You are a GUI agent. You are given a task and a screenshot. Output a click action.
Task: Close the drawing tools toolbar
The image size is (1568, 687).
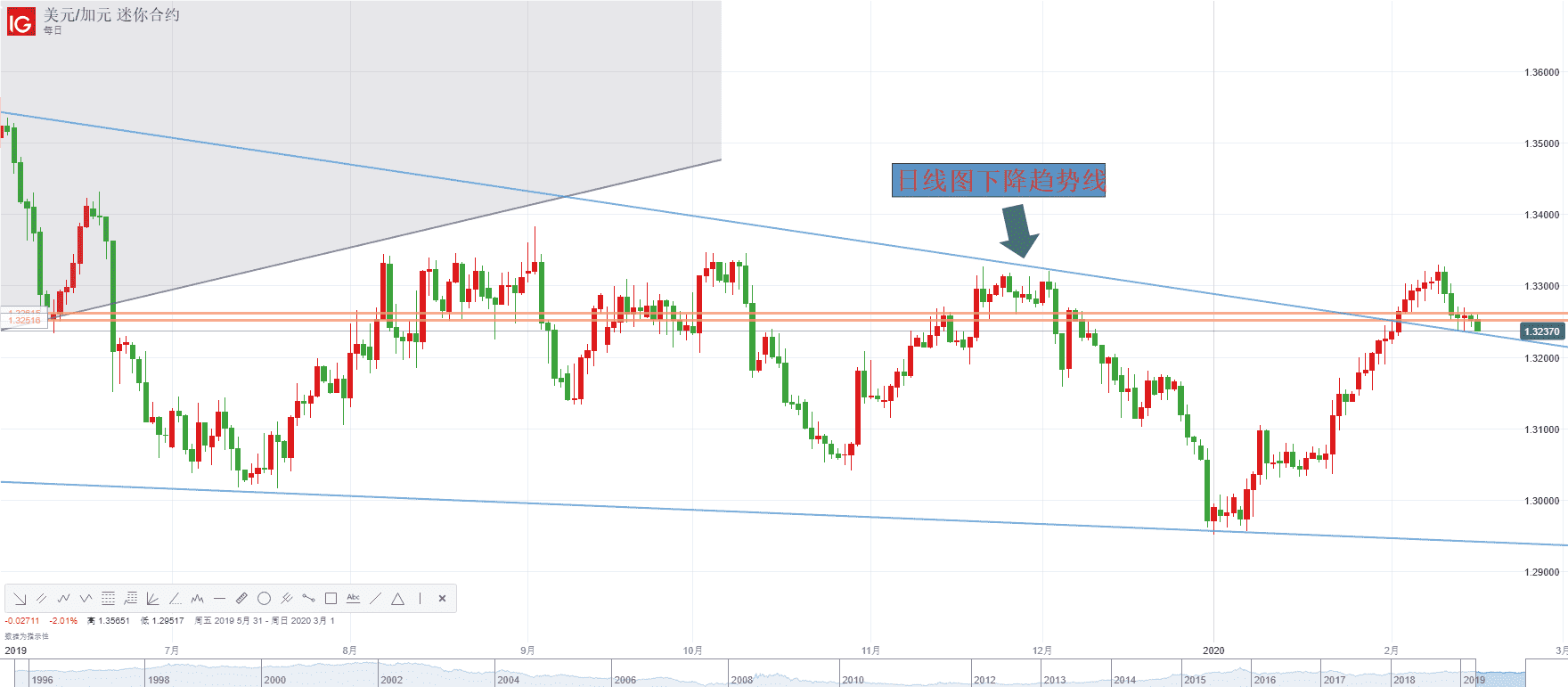pyautogui.click(x=442, y=599)
